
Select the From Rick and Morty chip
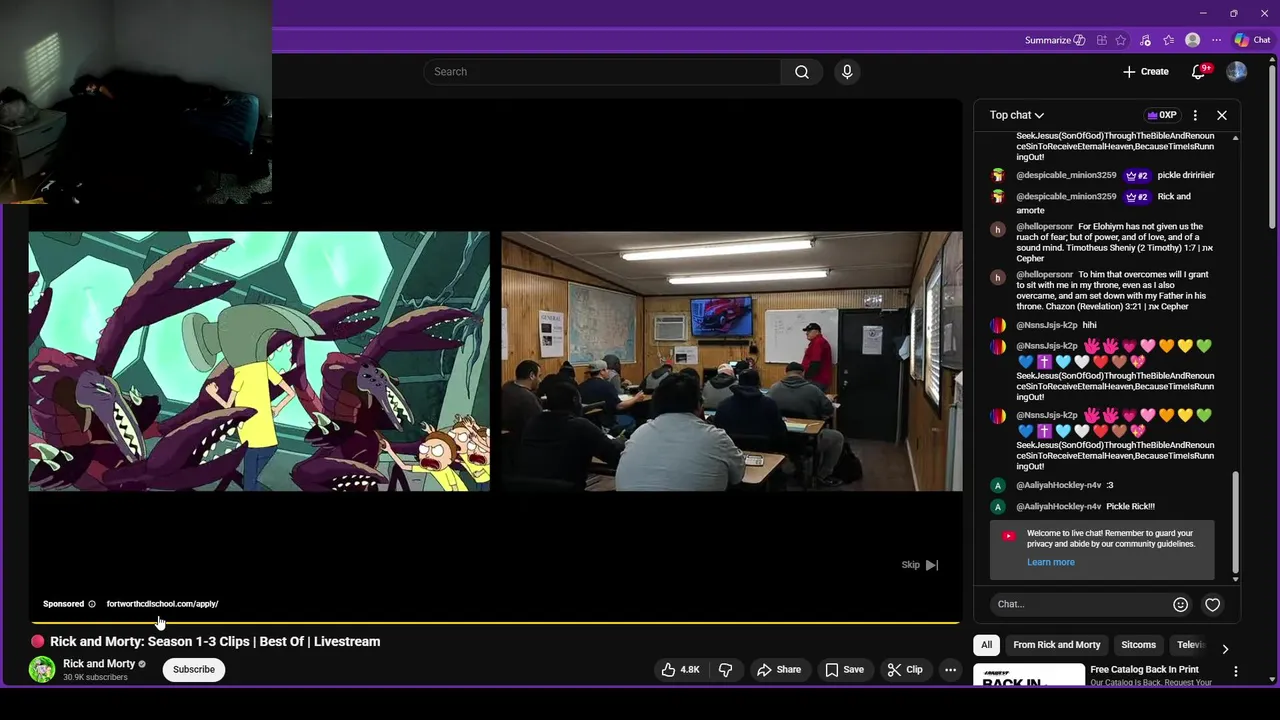1056,645
